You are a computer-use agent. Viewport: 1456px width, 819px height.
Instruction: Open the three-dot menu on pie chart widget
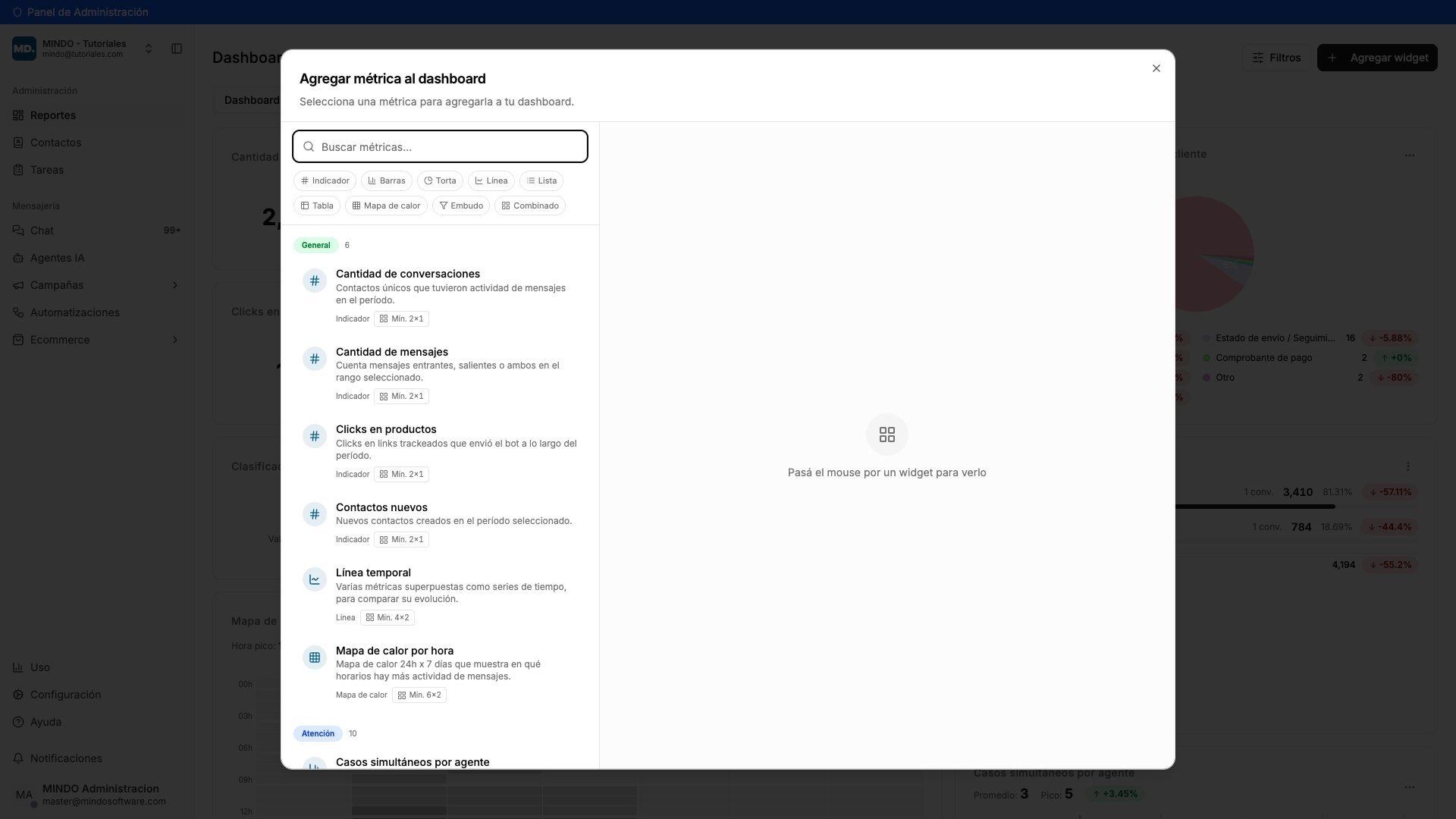click(1409, 155)
